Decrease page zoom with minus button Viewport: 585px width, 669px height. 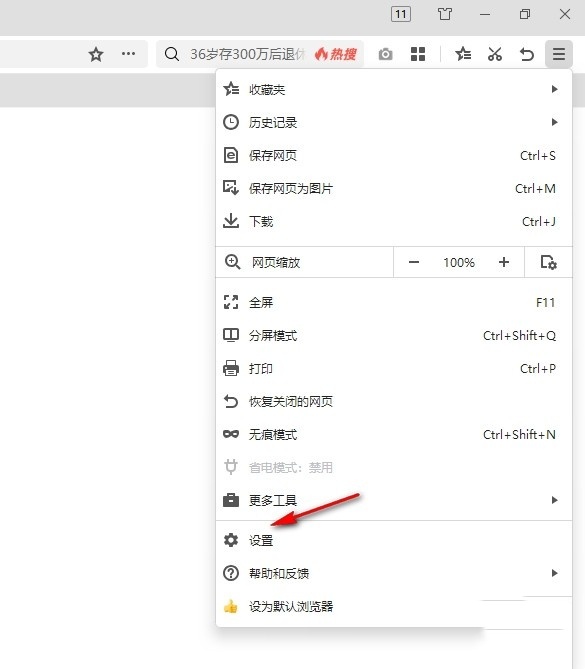click(x=413, y=262)
